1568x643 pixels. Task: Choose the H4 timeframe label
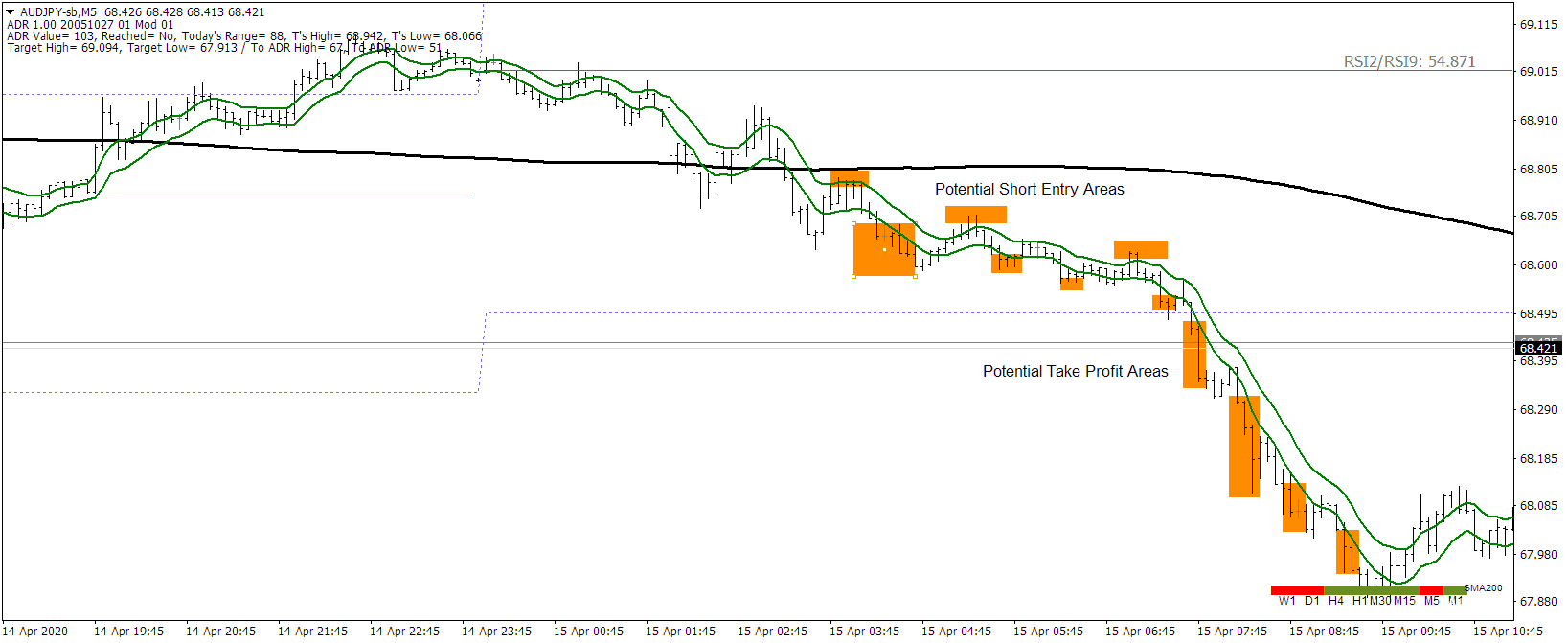pyautogui.click(x=1335, y=601)
